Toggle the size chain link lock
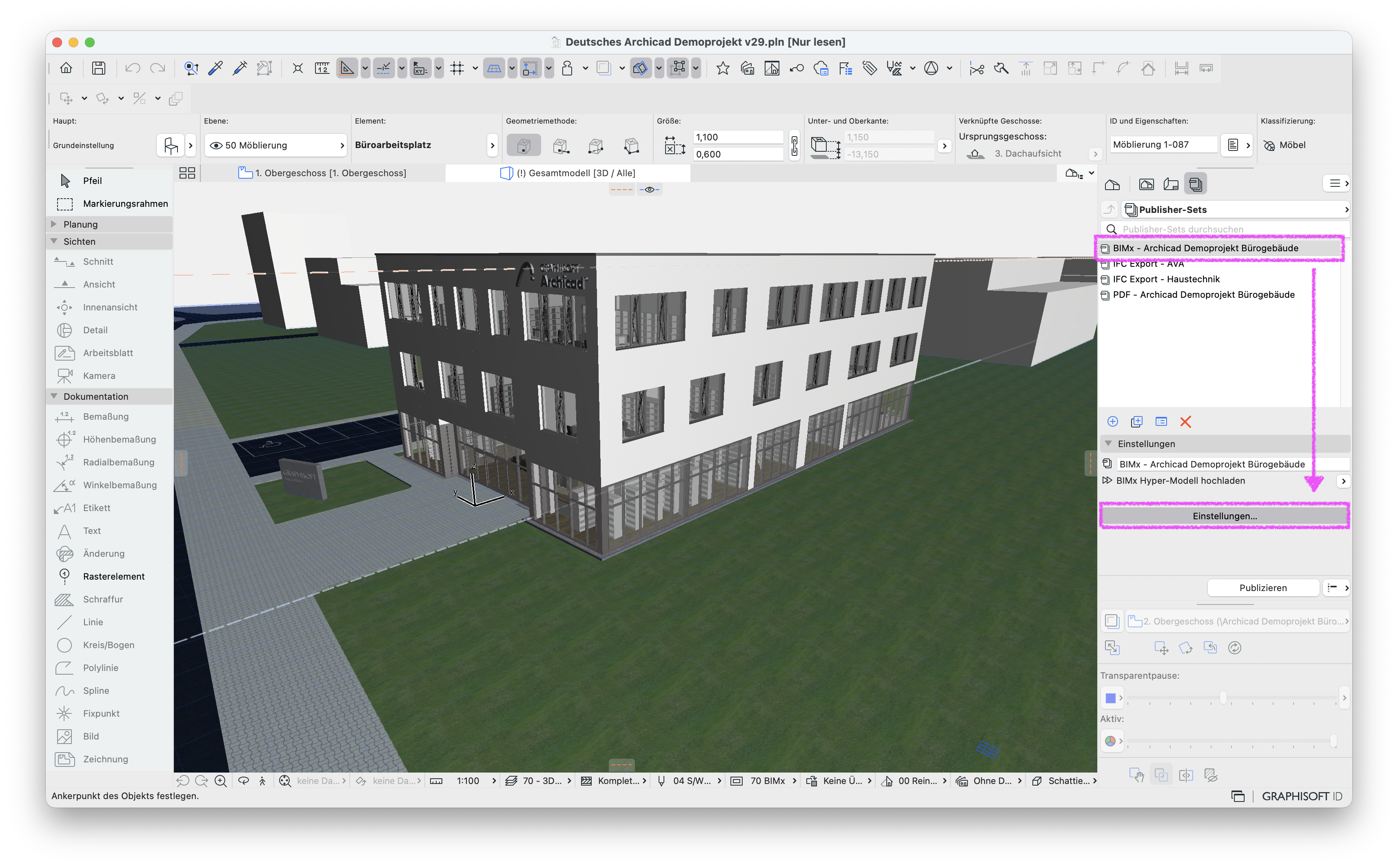1398x868 pixels. (794, 145)
